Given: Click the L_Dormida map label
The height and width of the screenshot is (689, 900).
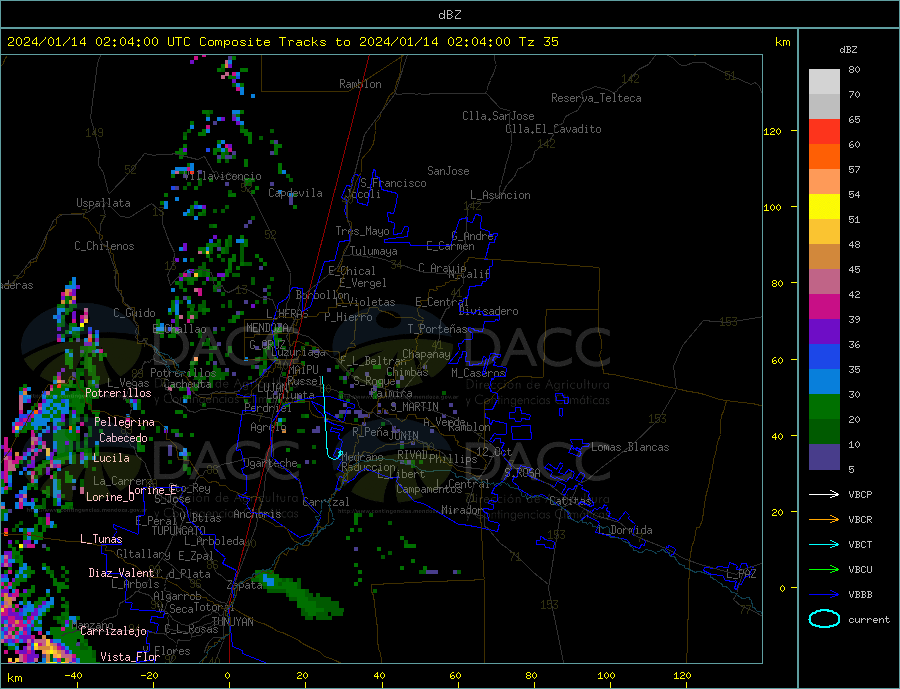Looking at the screenshot, I should pyautogui.click(x=626, y=530).
